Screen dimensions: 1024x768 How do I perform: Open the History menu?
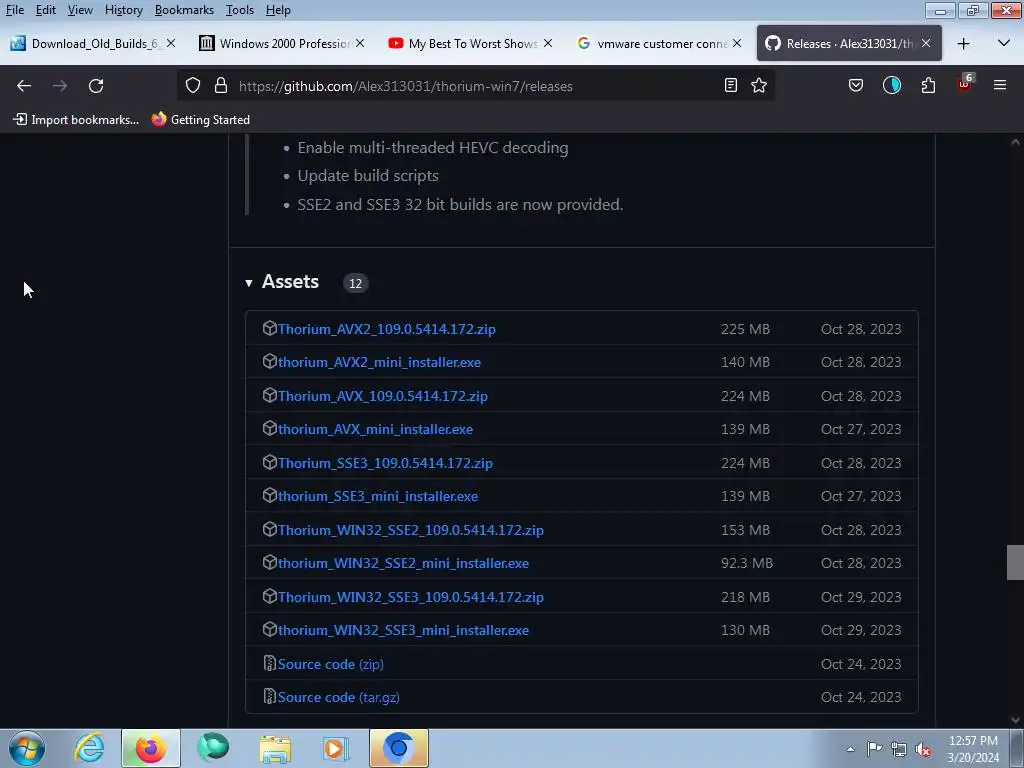[123, 10]
